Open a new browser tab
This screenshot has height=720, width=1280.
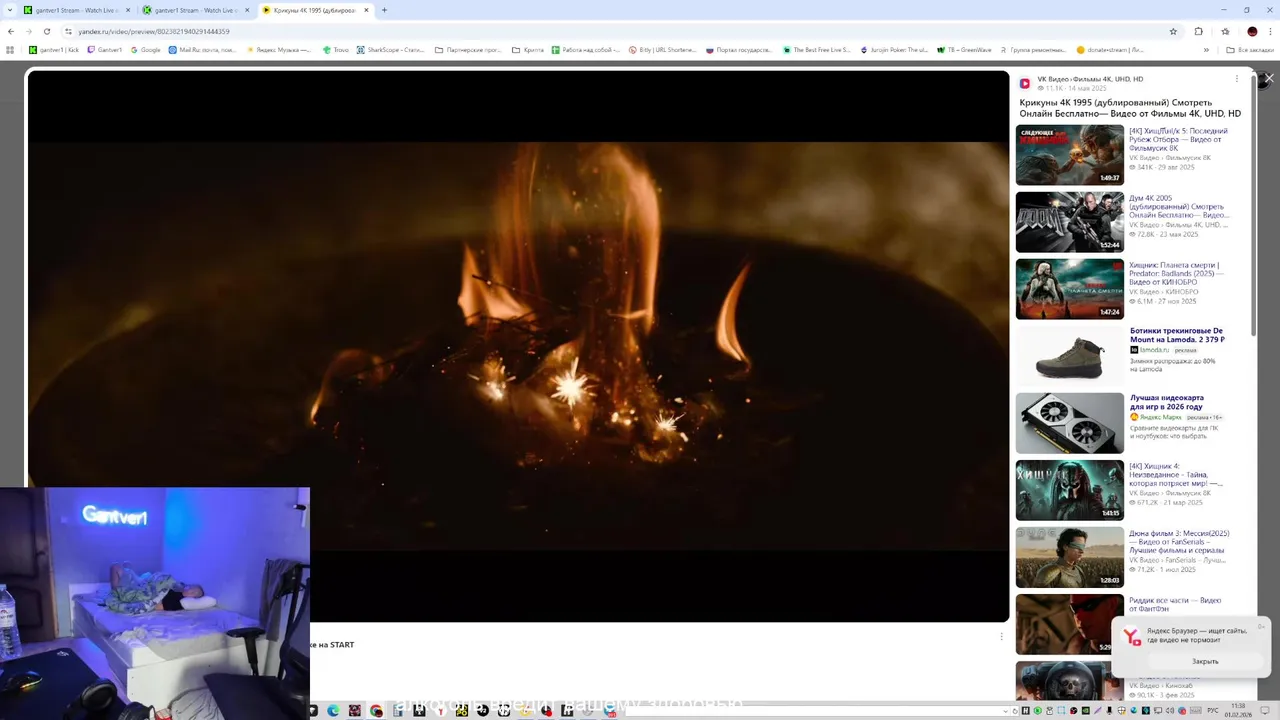384,10
